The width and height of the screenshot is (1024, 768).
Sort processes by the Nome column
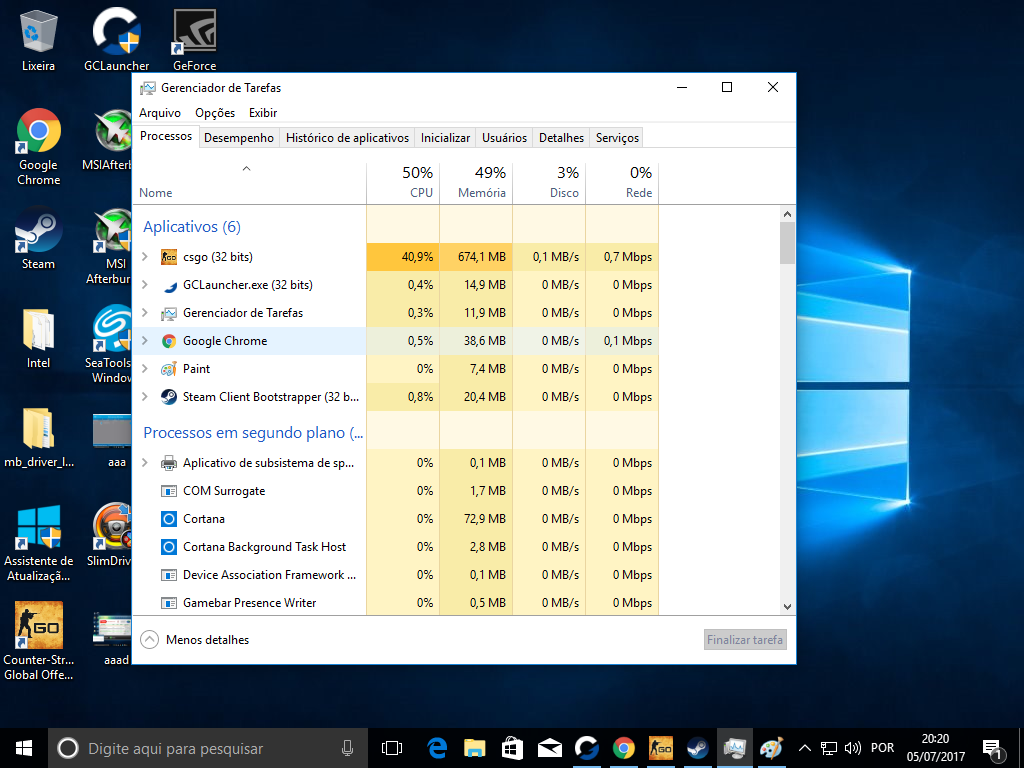(249, 182)
